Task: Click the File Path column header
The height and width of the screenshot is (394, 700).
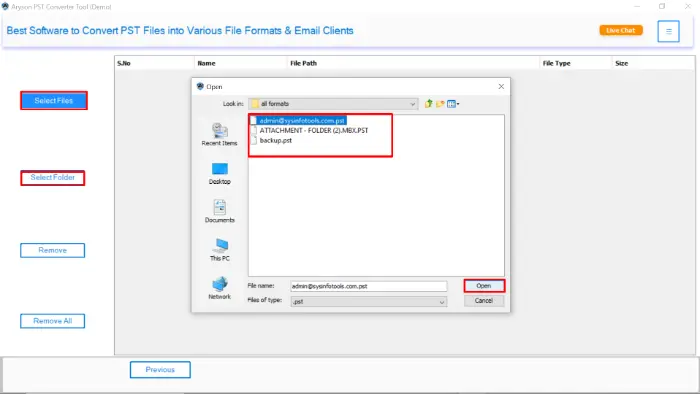Action: pyautogui.click(x=413, y=63)
